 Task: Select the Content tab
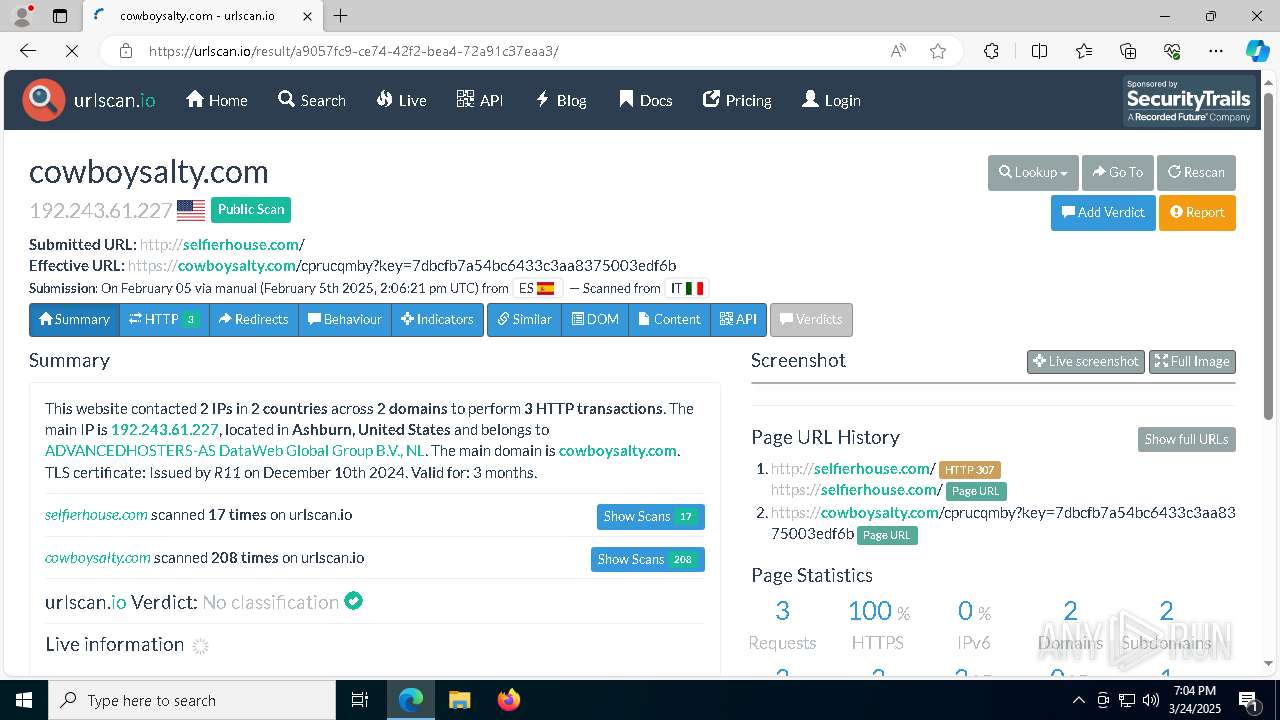click(x=670, y=319)
